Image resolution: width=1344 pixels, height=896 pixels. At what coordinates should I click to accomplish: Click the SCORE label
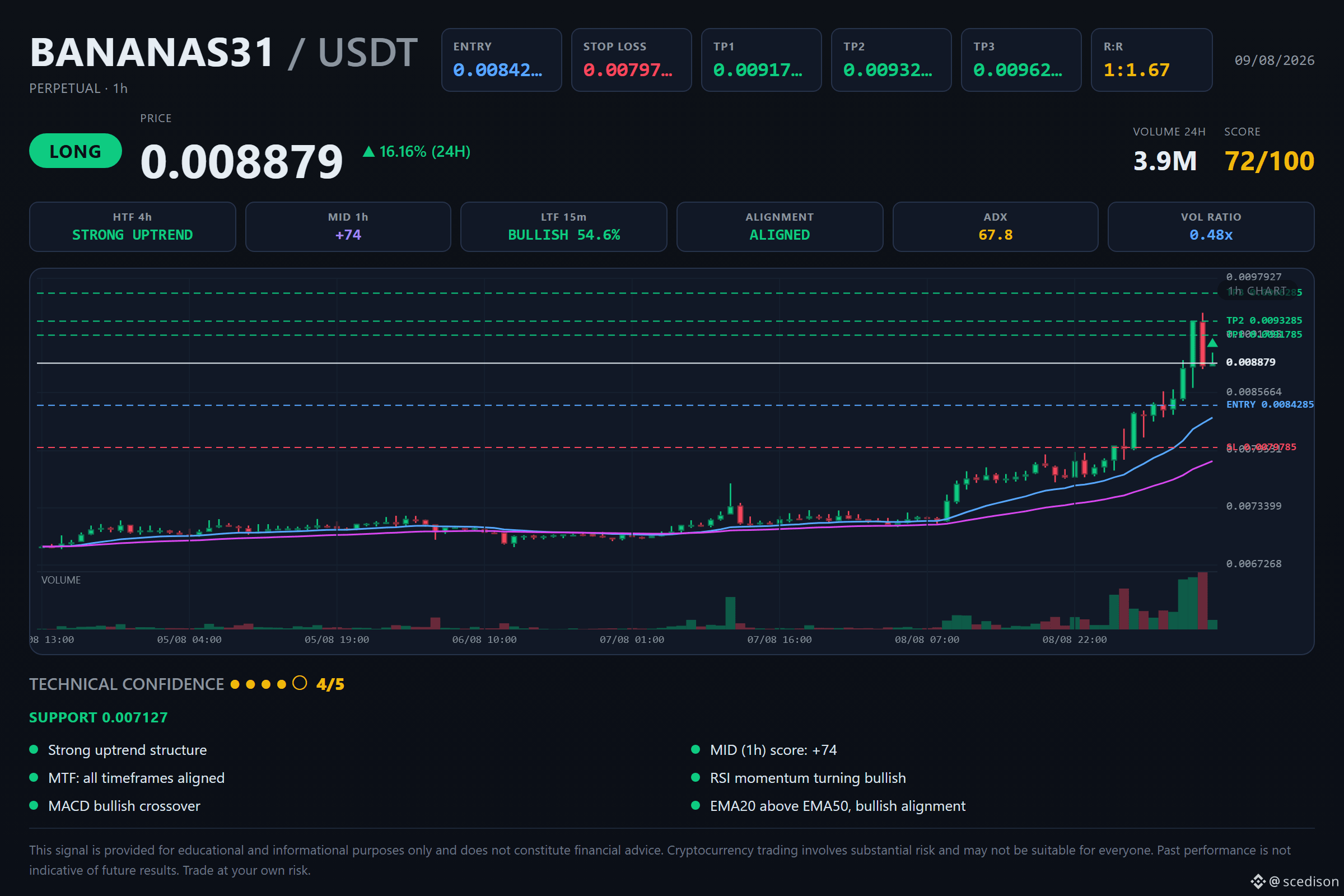point(1242,132)
